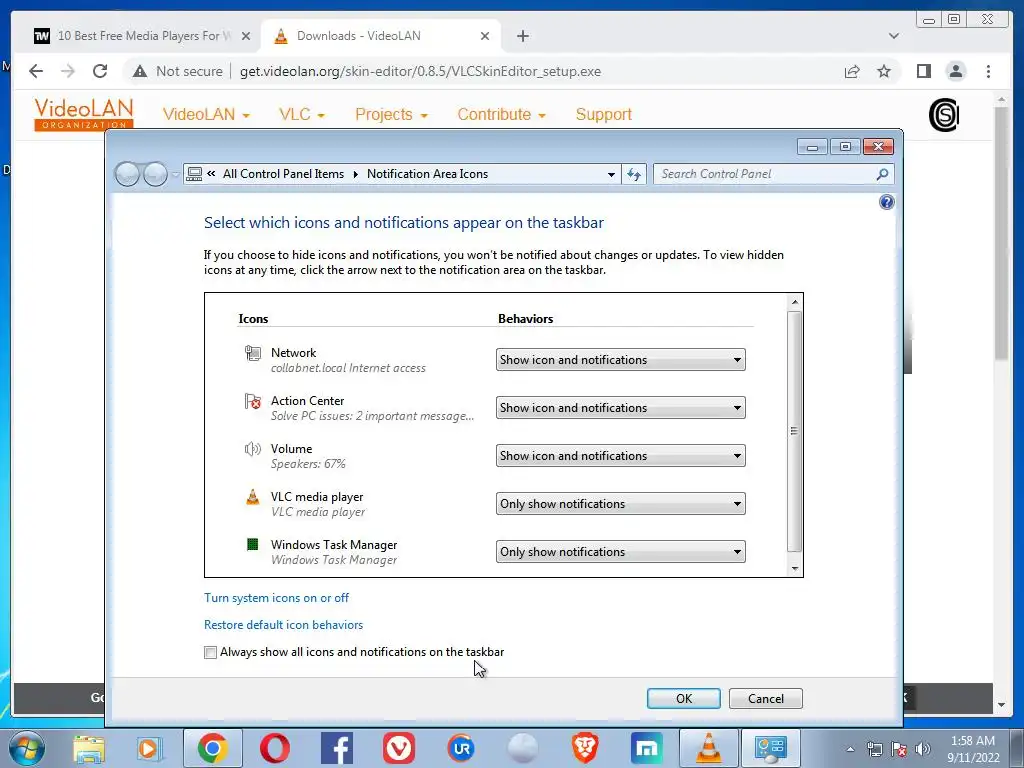Click the Cancel button
Screen dimensions: 1024x768
pos(765,699)
